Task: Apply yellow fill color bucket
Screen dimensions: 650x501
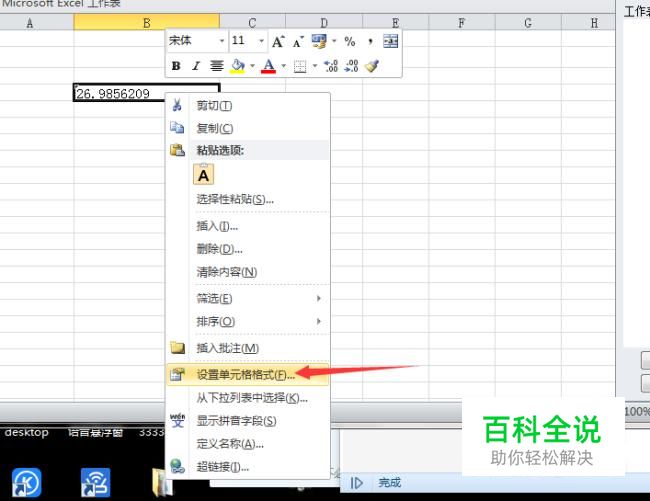Action: coord(238,66)
